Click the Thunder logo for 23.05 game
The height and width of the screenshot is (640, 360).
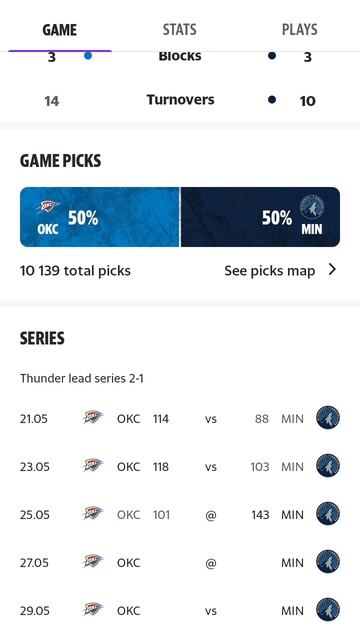tap(93, 465)
